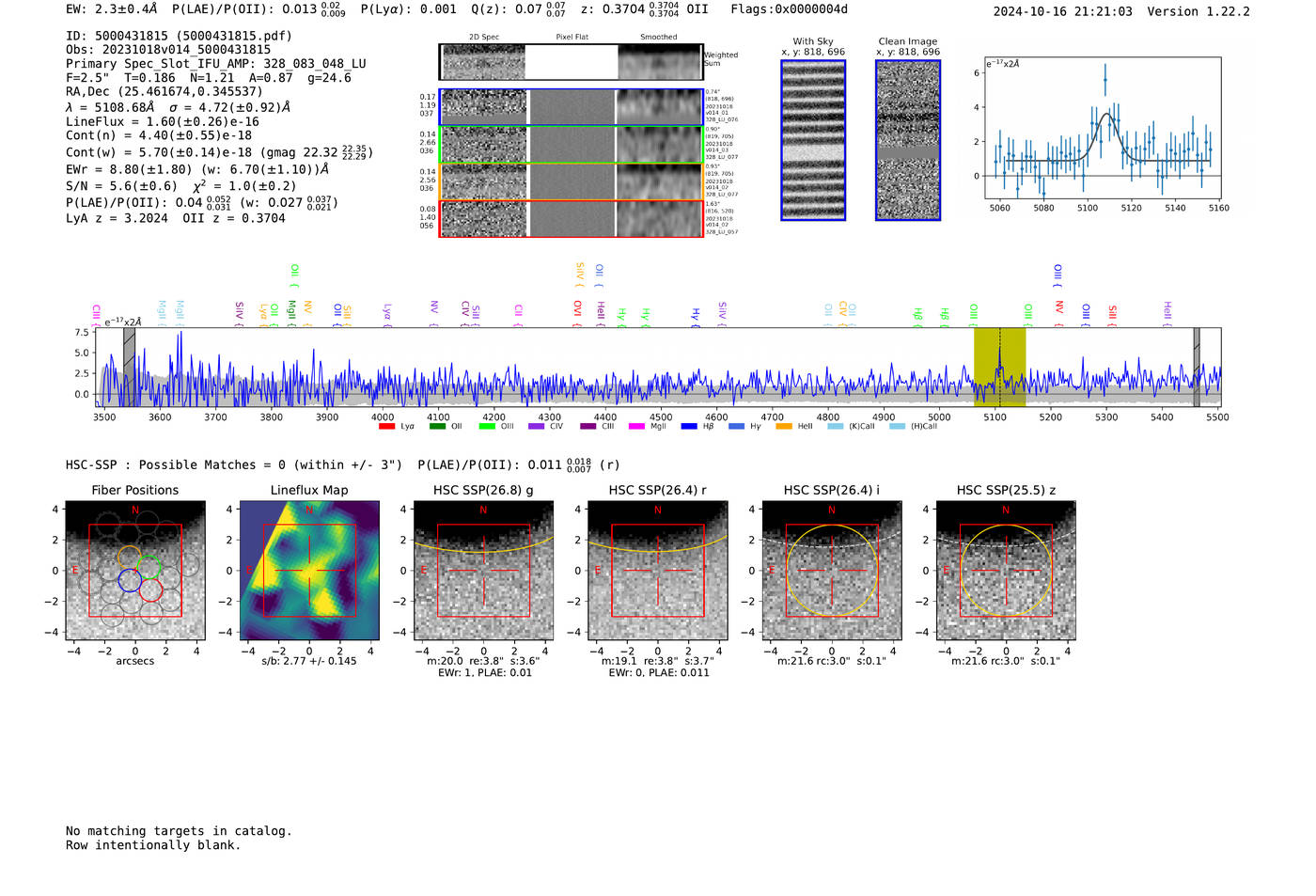
Task: Click the CIV purple legend swatch
Action: (x=537, y=427)
